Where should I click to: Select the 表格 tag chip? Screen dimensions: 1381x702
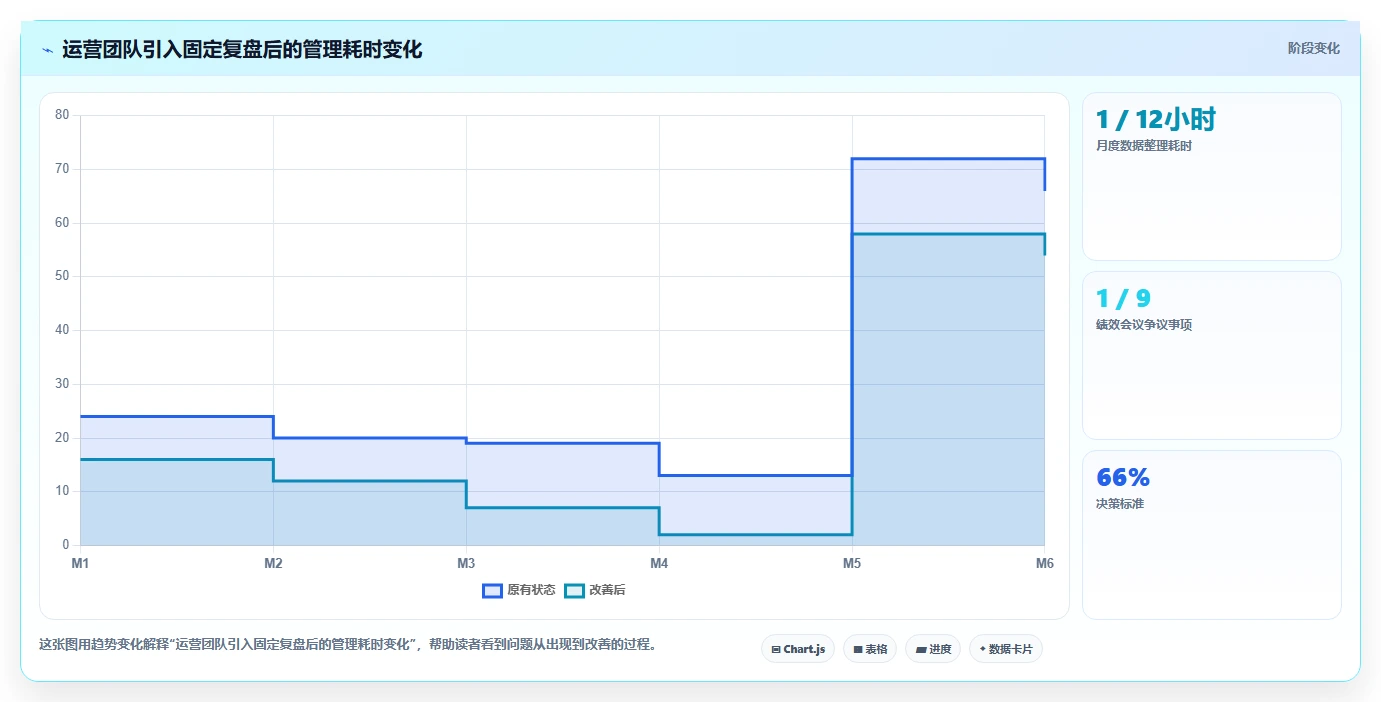point(870,649)
